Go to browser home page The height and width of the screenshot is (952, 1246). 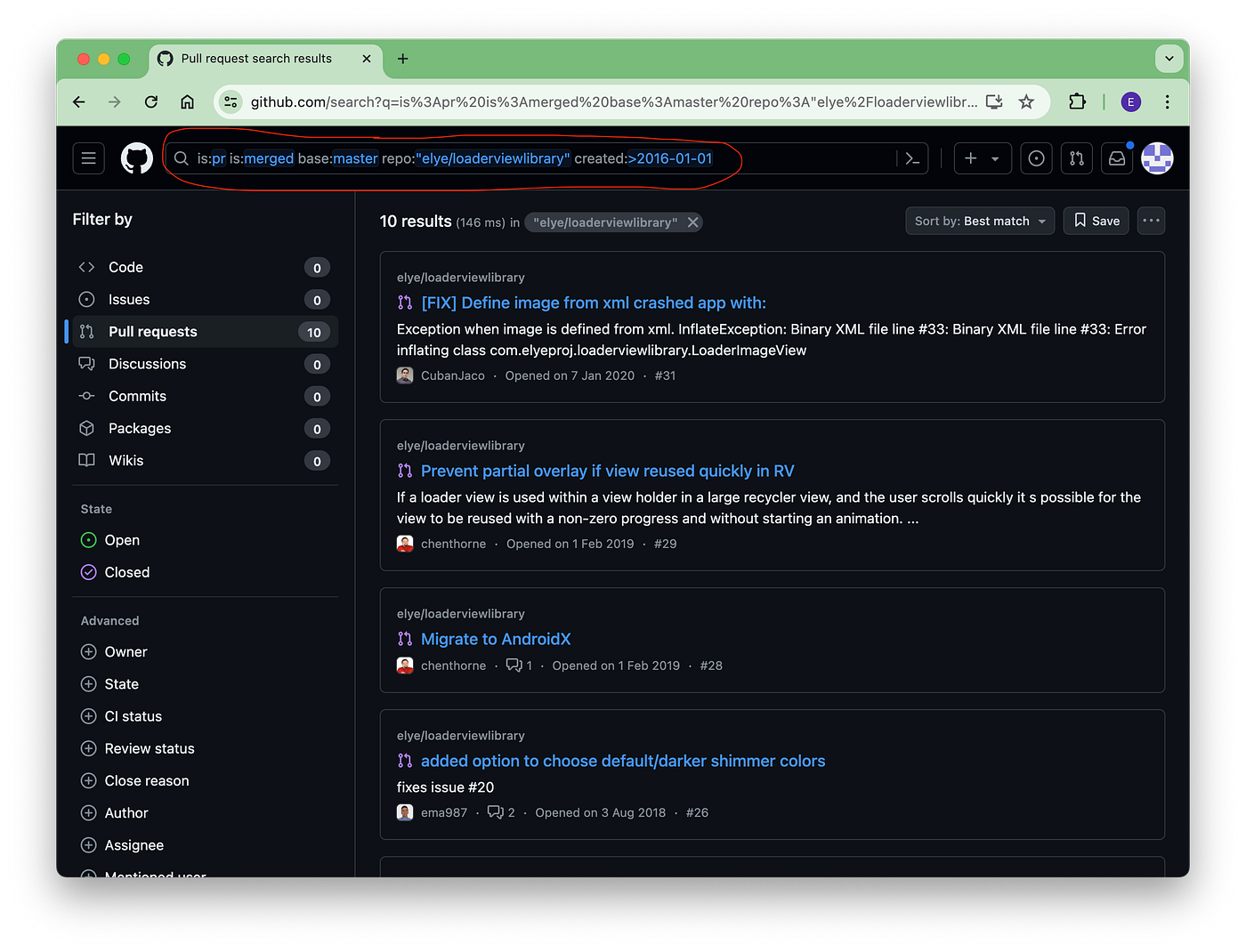pyautogui.click(x=187, y=102)
